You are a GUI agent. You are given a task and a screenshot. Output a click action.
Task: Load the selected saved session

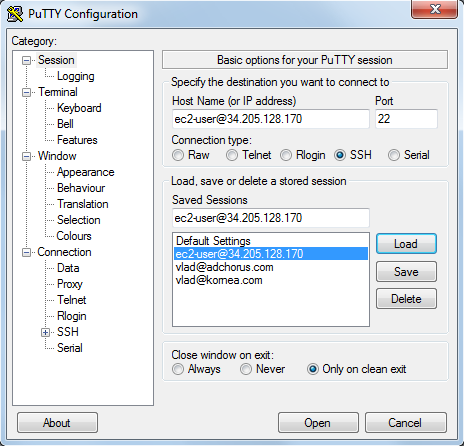pyautogui.click(x=406, y=244)
